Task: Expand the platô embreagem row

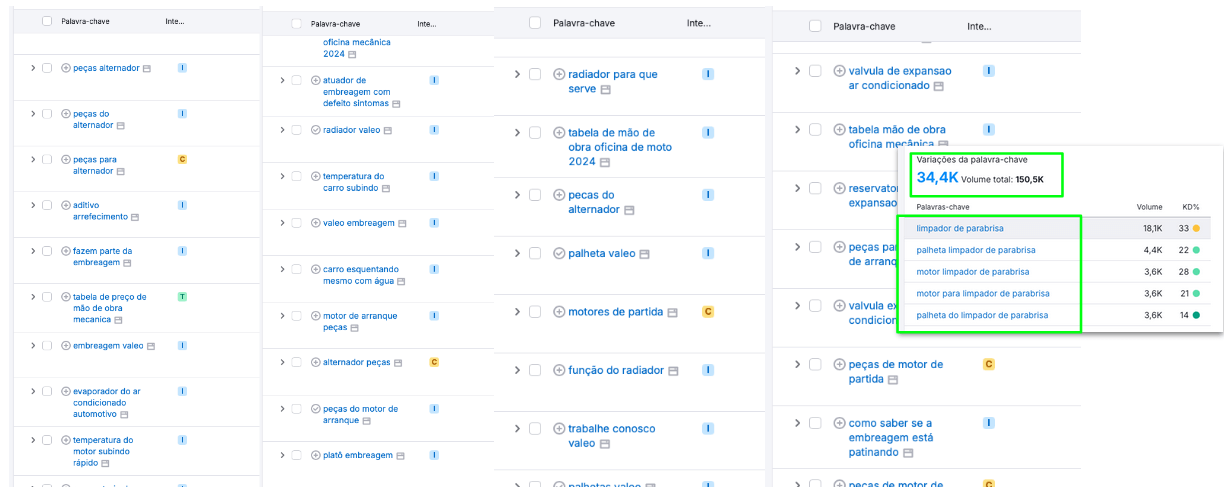Action: point(283,455)
